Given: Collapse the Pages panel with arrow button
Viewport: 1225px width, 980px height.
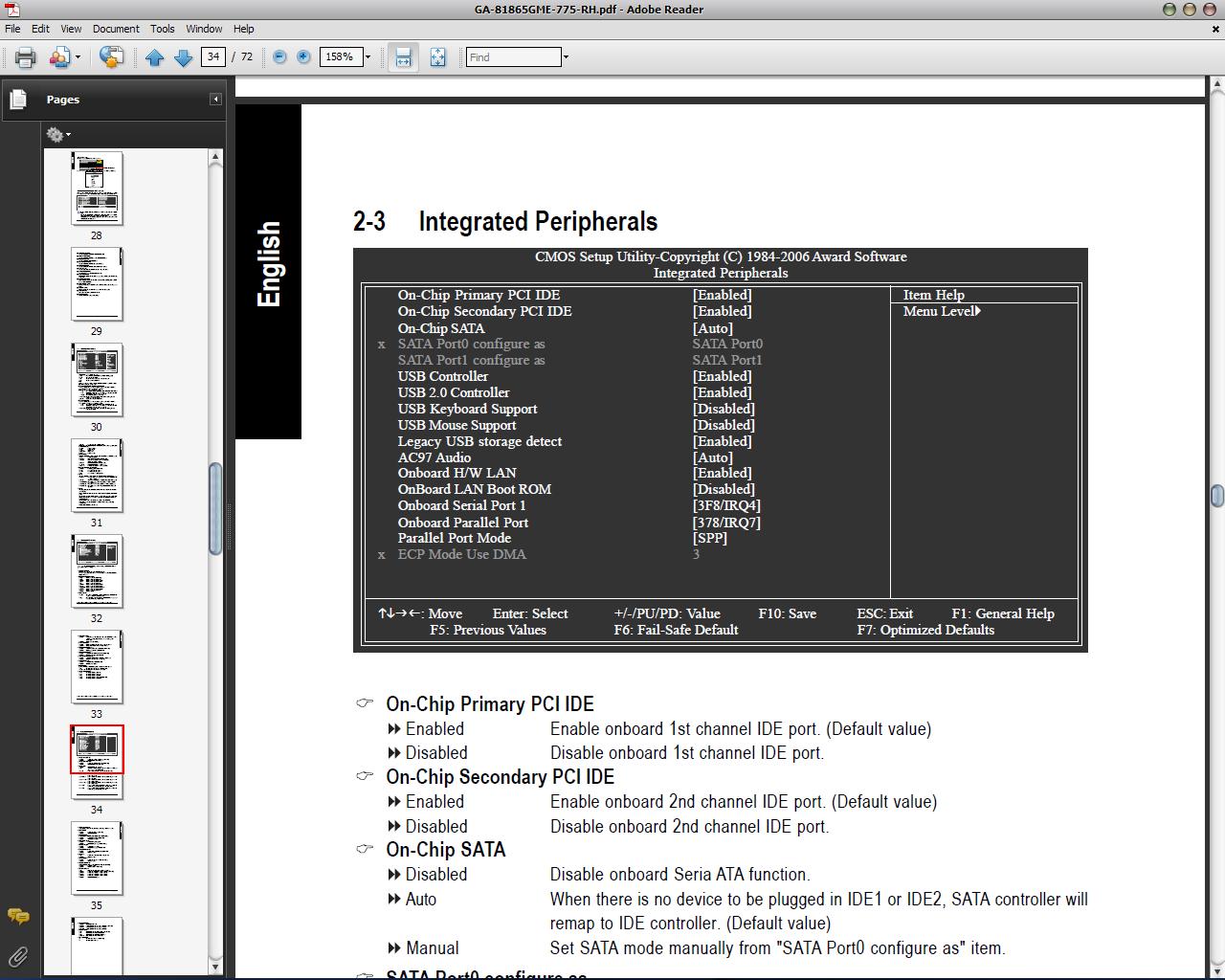Looking at the screenshot, I should pos(215,100).
